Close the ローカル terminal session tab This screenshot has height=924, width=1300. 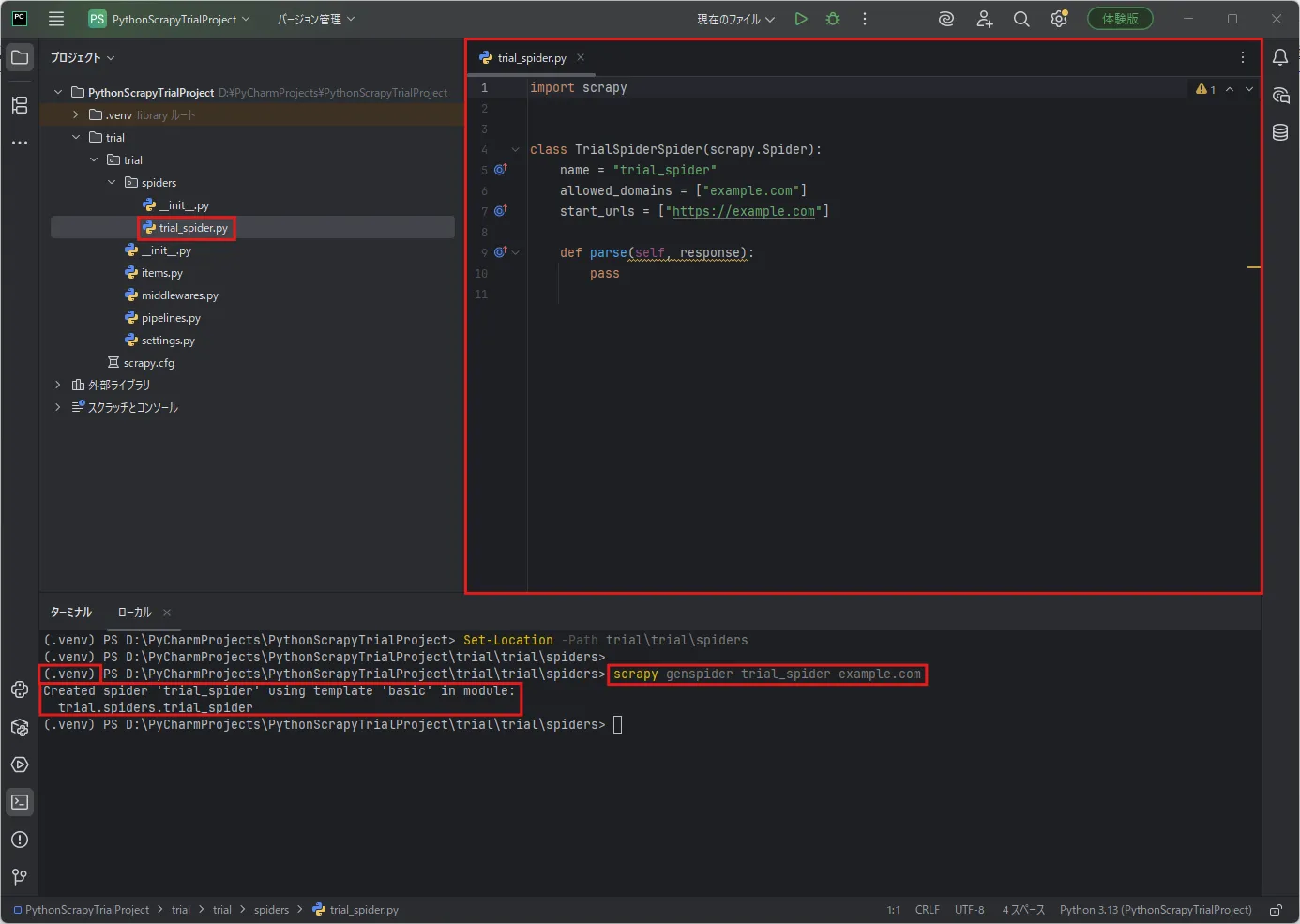click(x=167, y=613)
